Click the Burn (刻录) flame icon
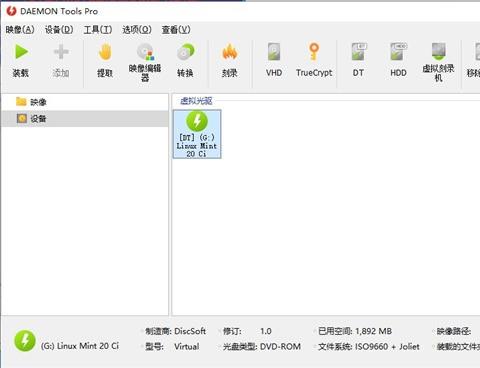480x368 pixels. (230, 52)
